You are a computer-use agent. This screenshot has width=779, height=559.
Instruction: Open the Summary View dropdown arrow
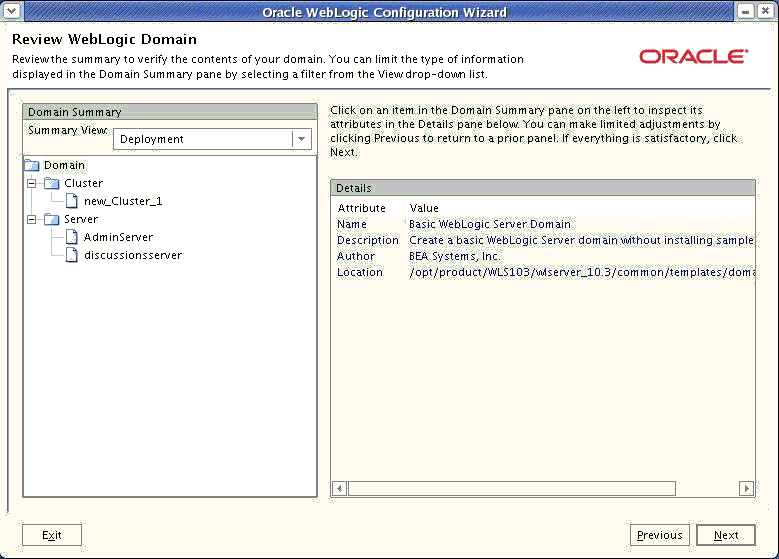tap(302, 139)
